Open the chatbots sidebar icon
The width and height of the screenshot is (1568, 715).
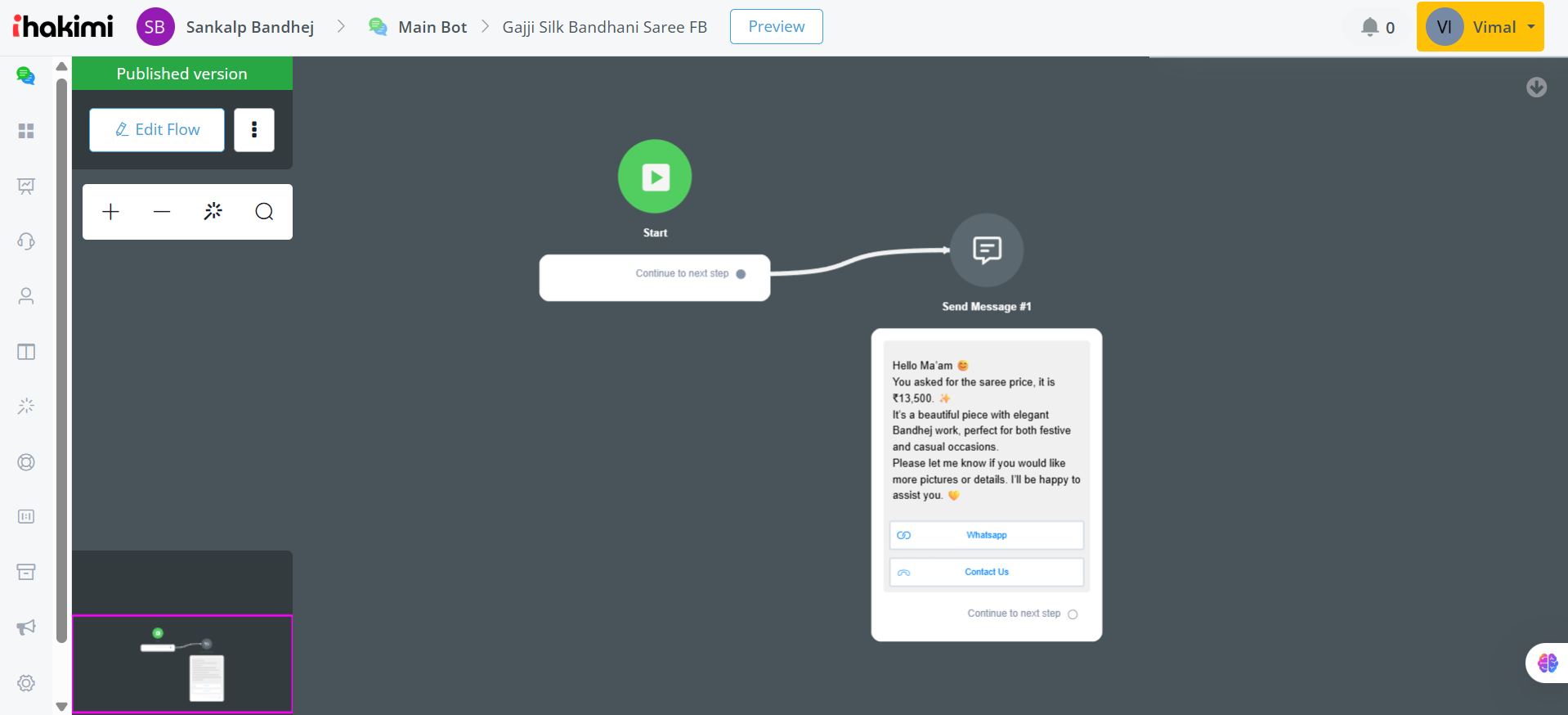(26, 76)
